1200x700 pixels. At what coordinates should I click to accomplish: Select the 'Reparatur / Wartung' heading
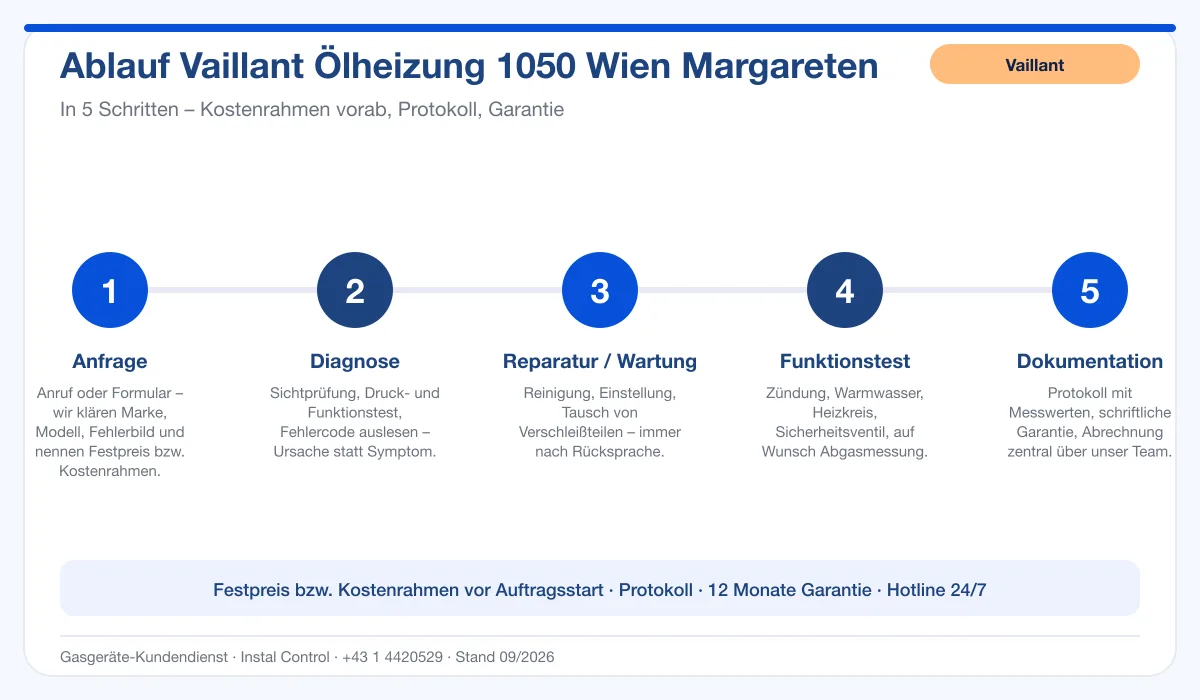point(600,361)
